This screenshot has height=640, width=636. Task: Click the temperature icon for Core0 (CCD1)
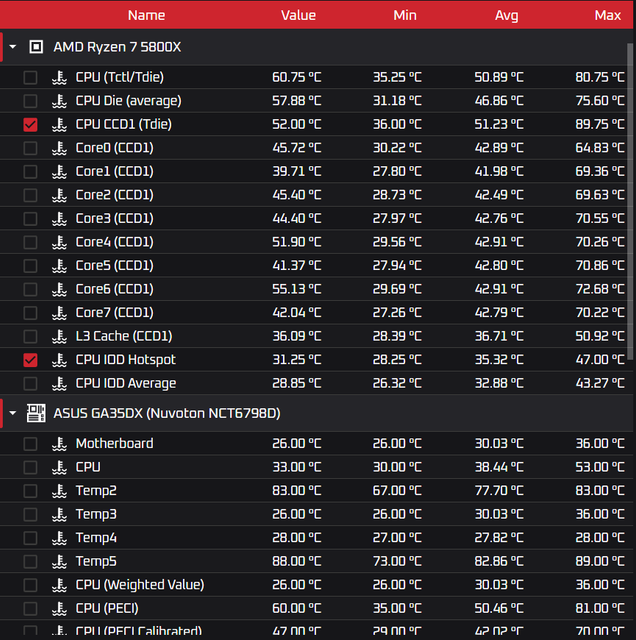point(60,148)
